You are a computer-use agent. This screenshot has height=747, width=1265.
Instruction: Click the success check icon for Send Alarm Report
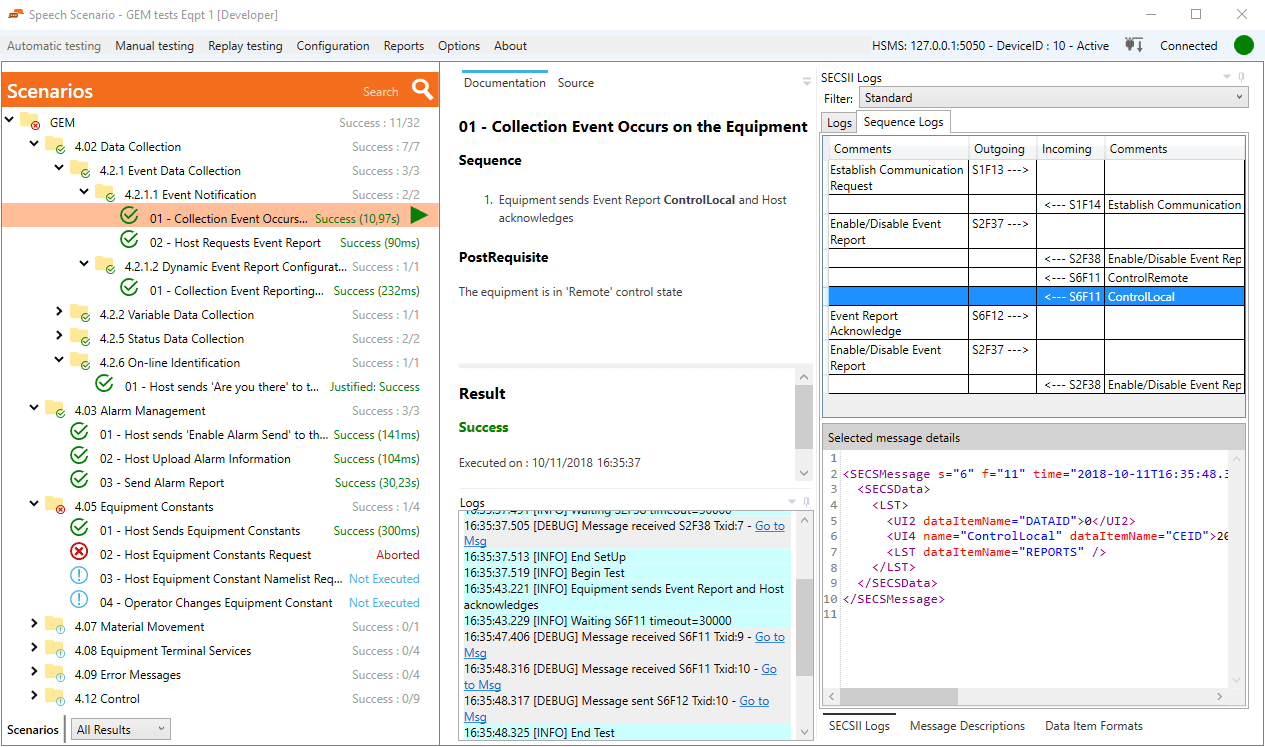tap(80, 482)
